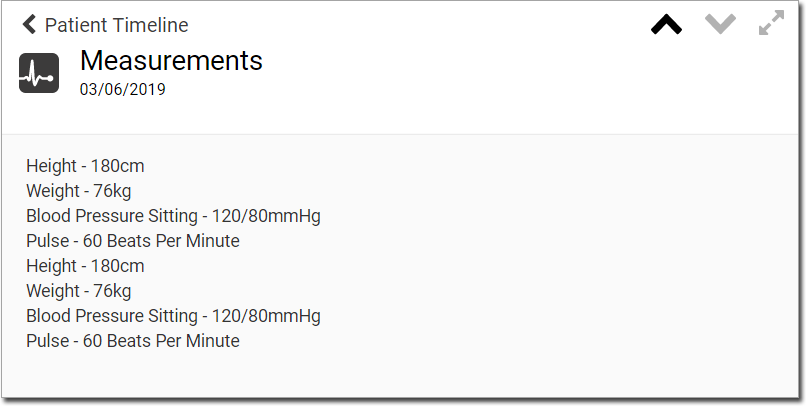Select second Weight - 76kg entry
This screenshot has height=406, width=806.
[x=79, y=291]
